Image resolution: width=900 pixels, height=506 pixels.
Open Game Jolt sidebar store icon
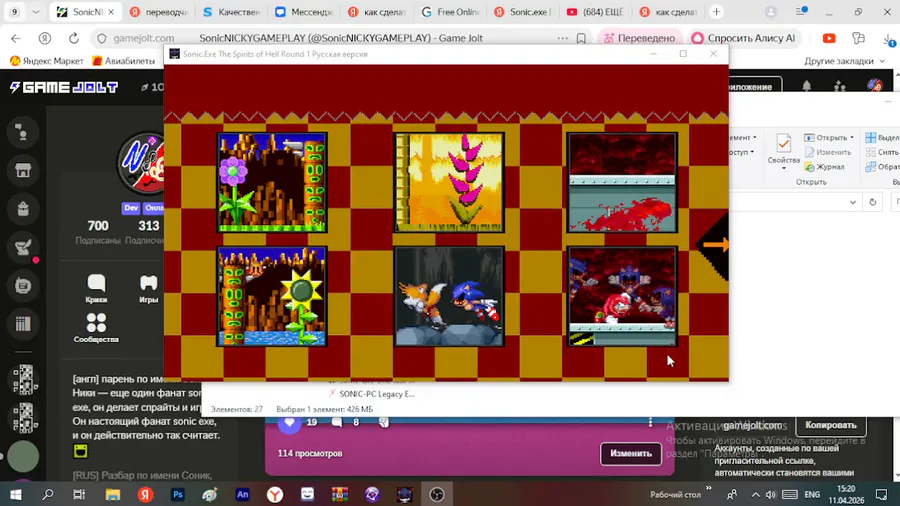[x=23, y=170]
